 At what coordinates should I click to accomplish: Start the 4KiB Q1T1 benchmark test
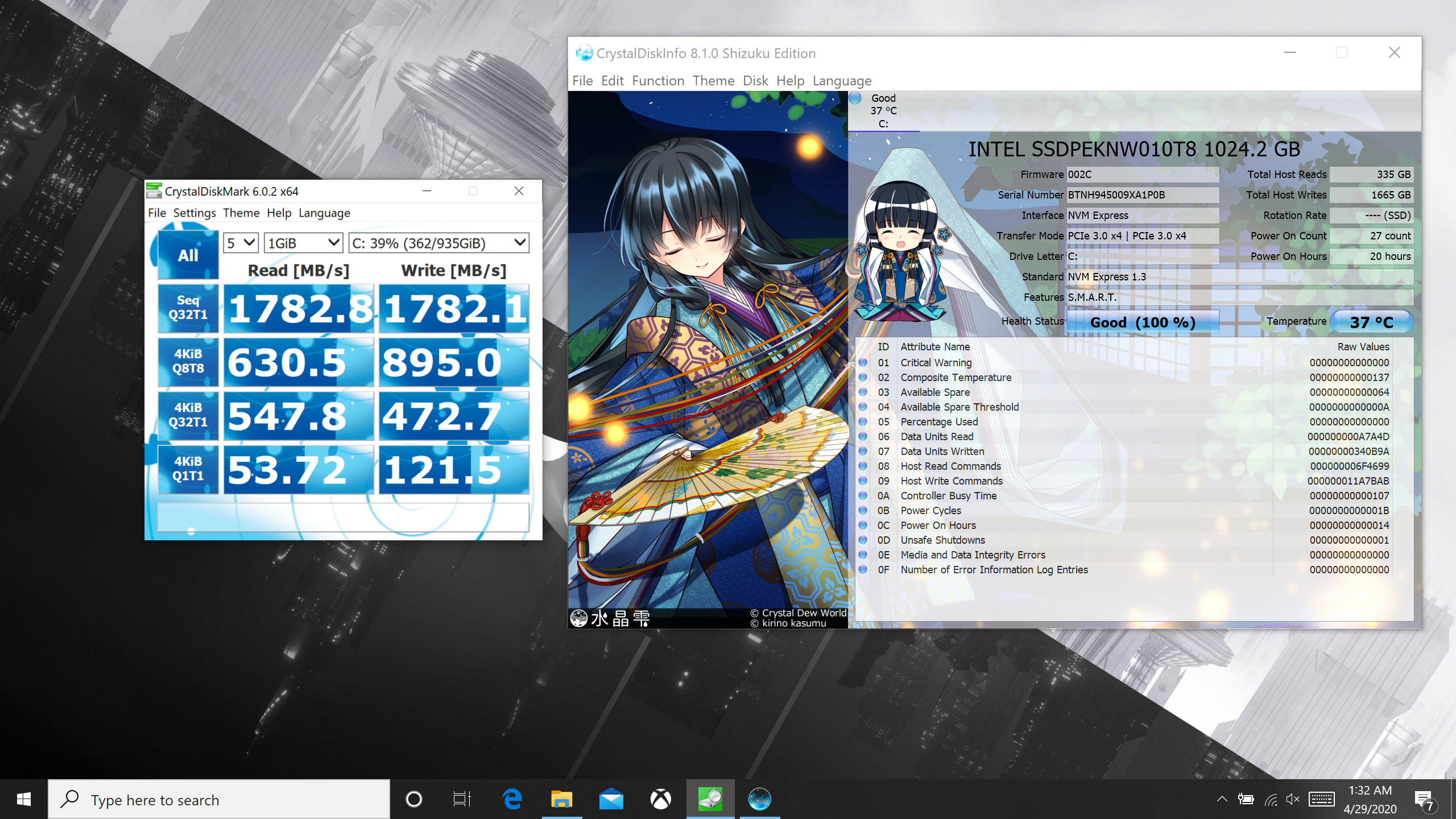(x=188, y=469)
